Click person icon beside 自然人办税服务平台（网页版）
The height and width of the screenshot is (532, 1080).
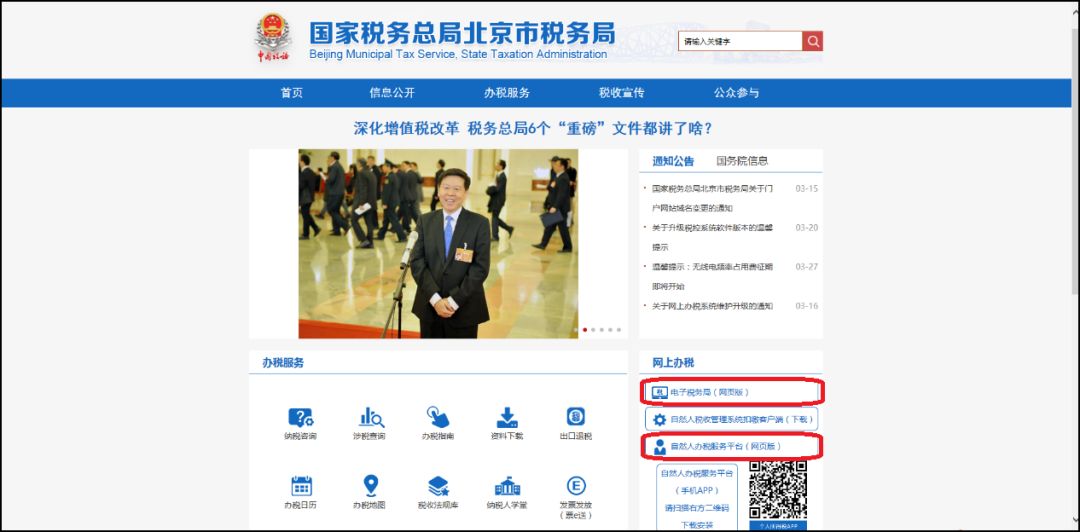659,447
